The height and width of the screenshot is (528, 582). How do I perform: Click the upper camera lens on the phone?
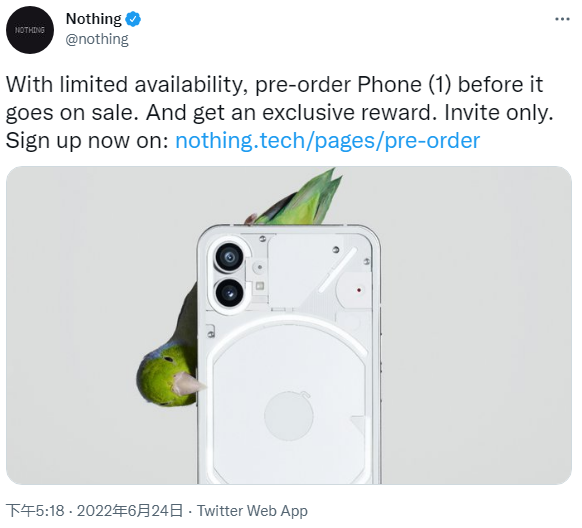tap(229, 257)
